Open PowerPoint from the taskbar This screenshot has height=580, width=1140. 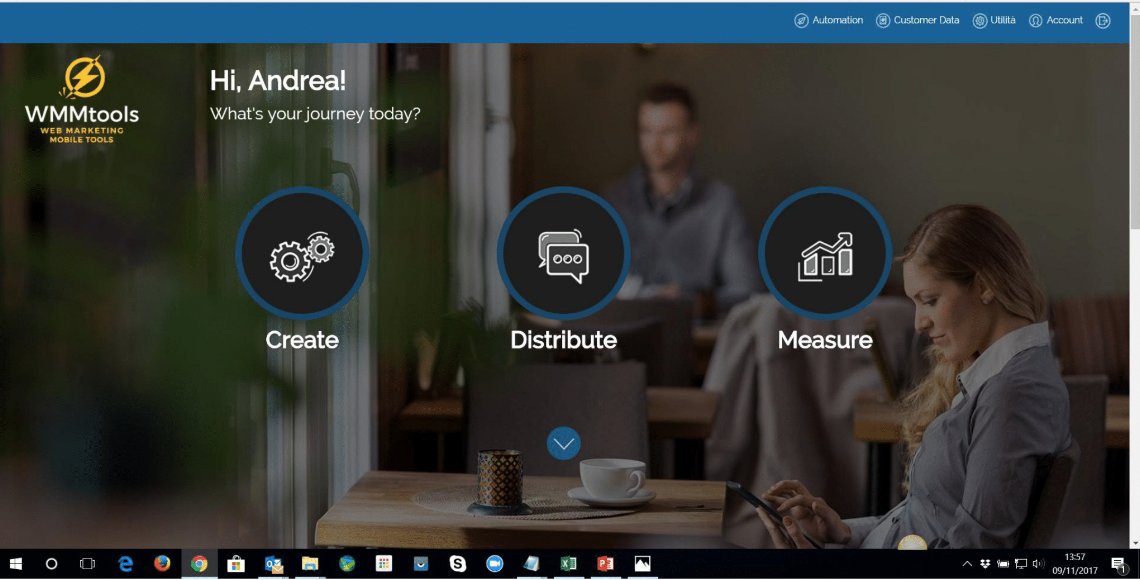[605, 564]
